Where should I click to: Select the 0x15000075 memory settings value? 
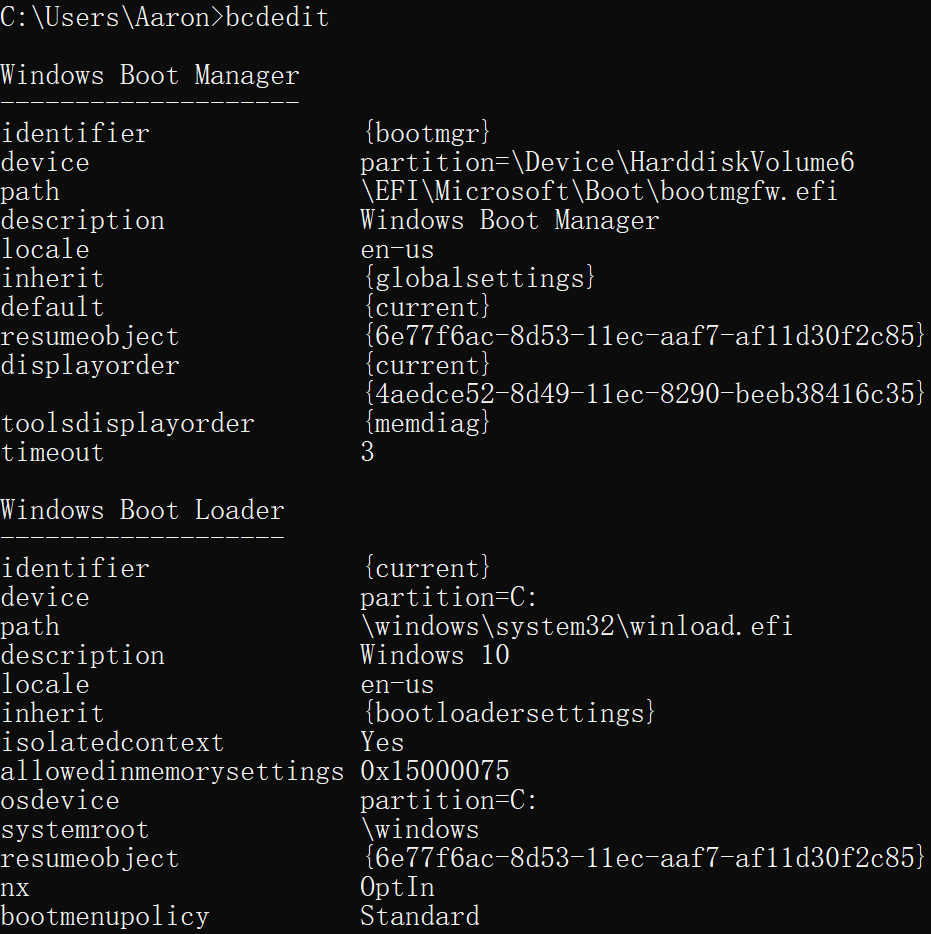(435, 771)
